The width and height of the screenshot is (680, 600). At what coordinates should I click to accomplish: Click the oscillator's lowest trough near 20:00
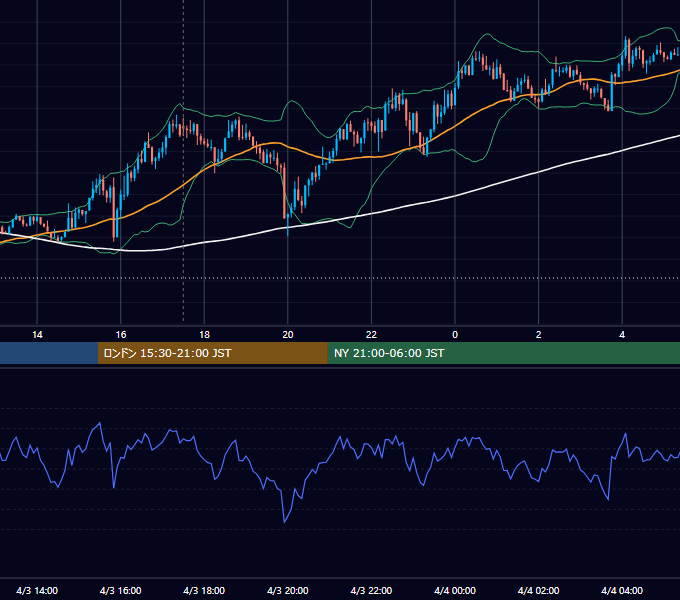284,522
